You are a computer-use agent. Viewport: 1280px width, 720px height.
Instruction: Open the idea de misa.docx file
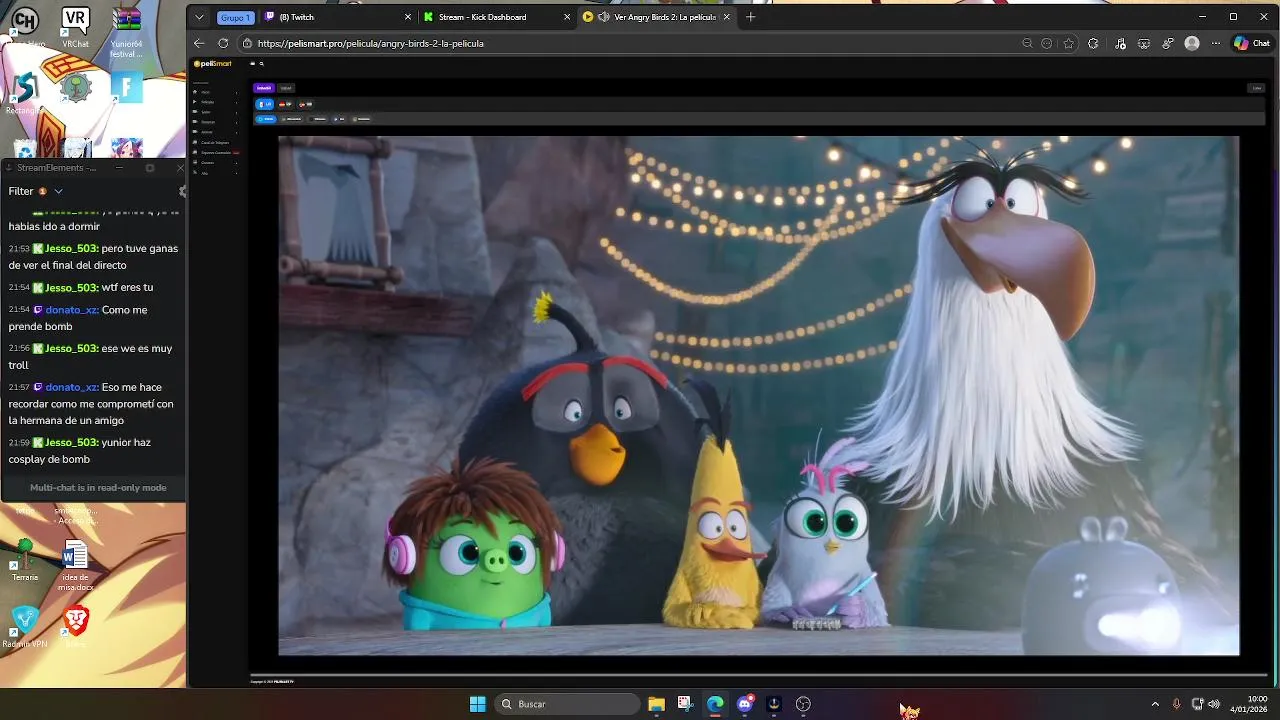tap(75, 565)
